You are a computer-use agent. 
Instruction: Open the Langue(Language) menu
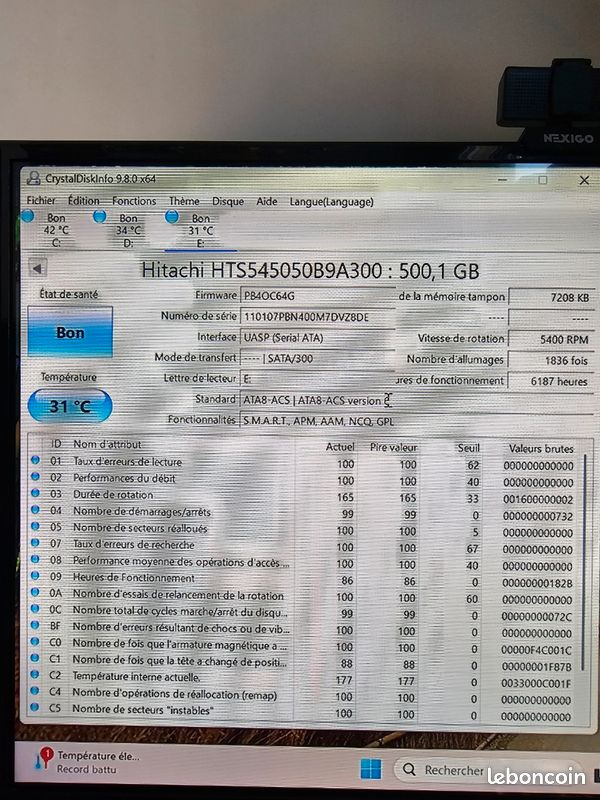coord(332,202)
